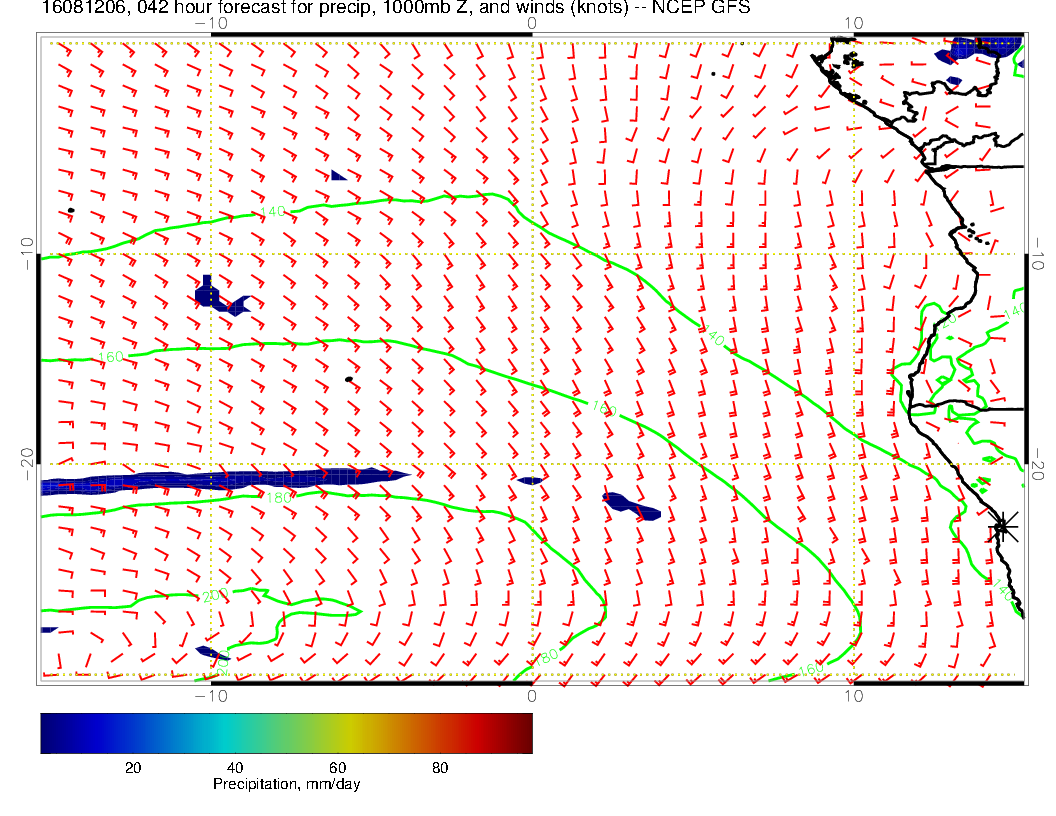The image size is (1056, 816).
Task: Click the small island dot near the left edge
Action: tap(71, 211)
